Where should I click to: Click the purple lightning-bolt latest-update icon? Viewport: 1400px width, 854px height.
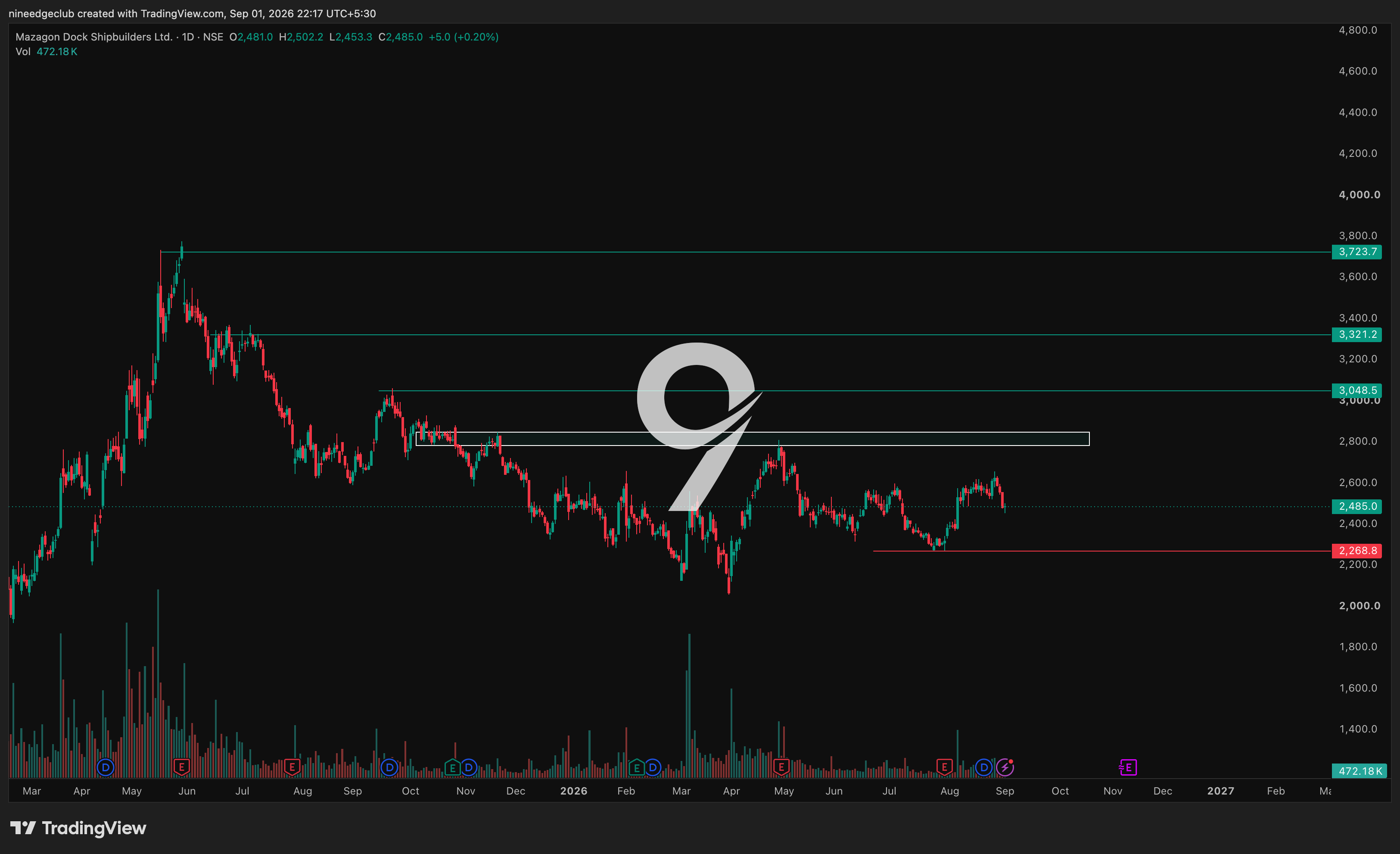[x=1005, y=768]
